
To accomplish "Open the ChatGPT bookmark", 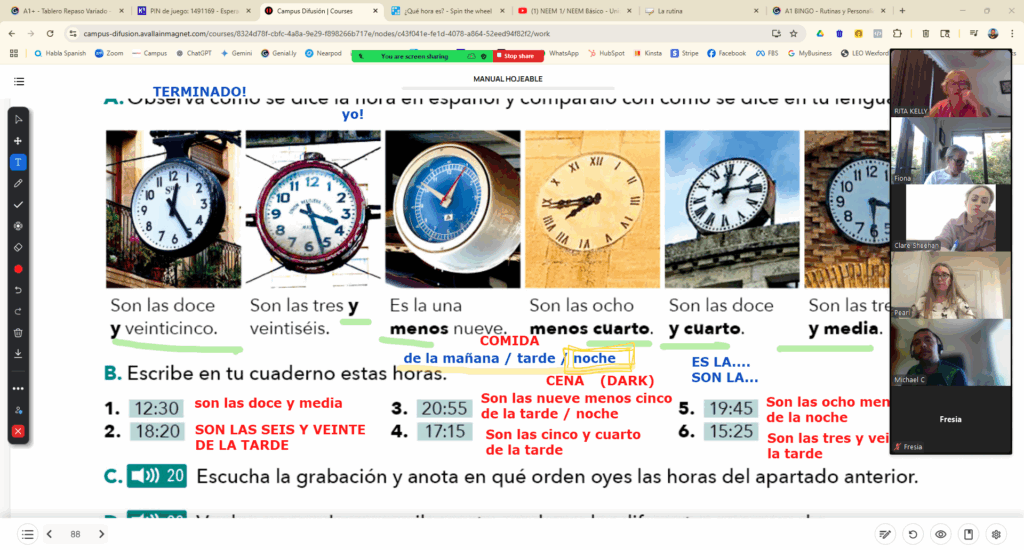I will pyautogui.click(x=193, y=54).
